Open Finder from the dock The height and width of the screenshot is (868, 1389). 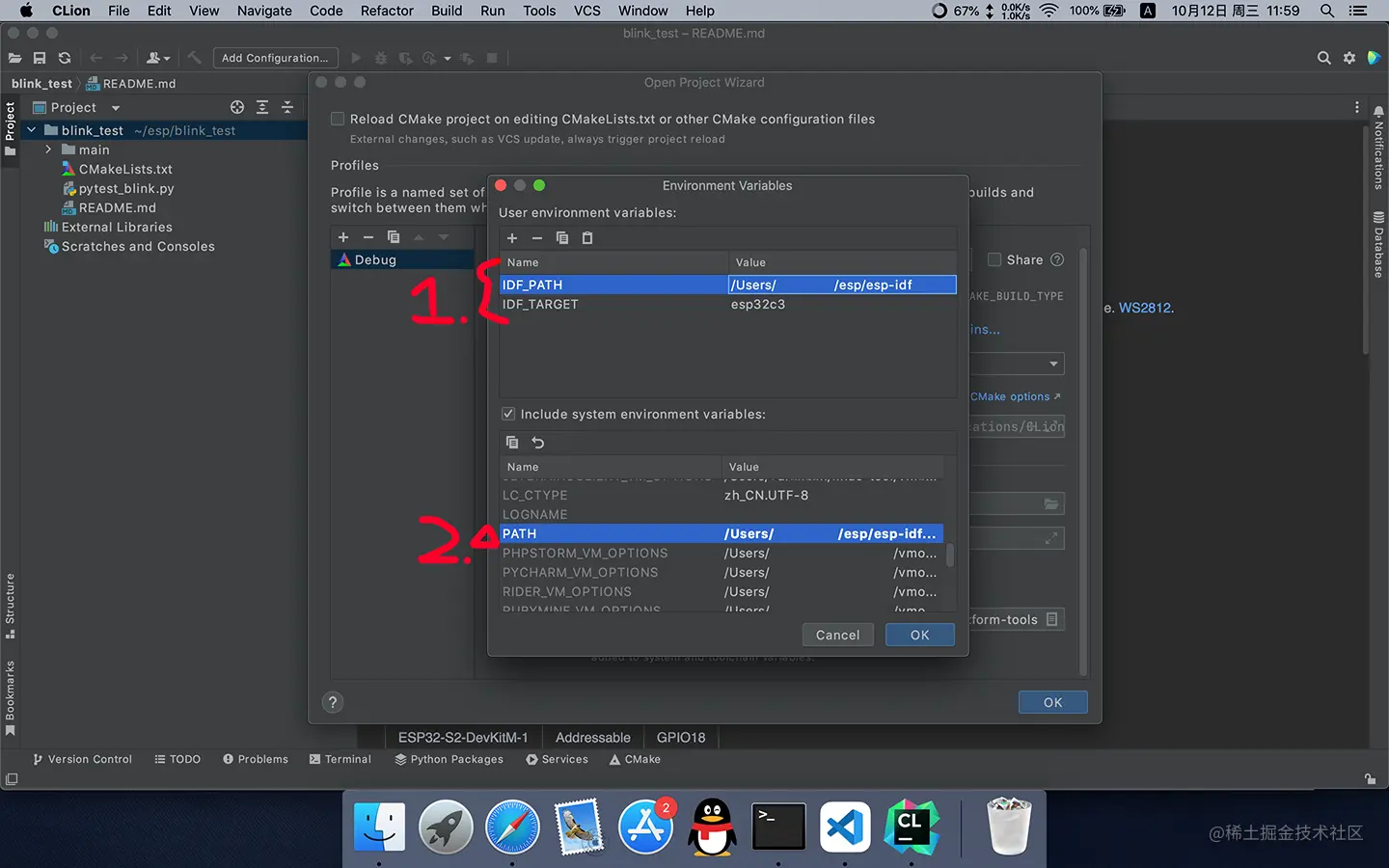coord(379,827)
